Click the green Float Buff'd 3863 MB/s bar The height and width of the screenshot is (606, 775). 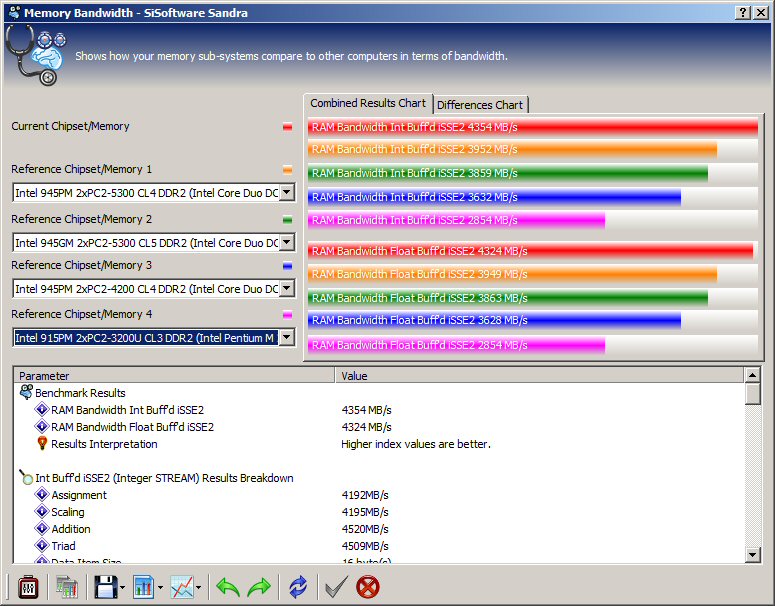[x=508, y=298]
